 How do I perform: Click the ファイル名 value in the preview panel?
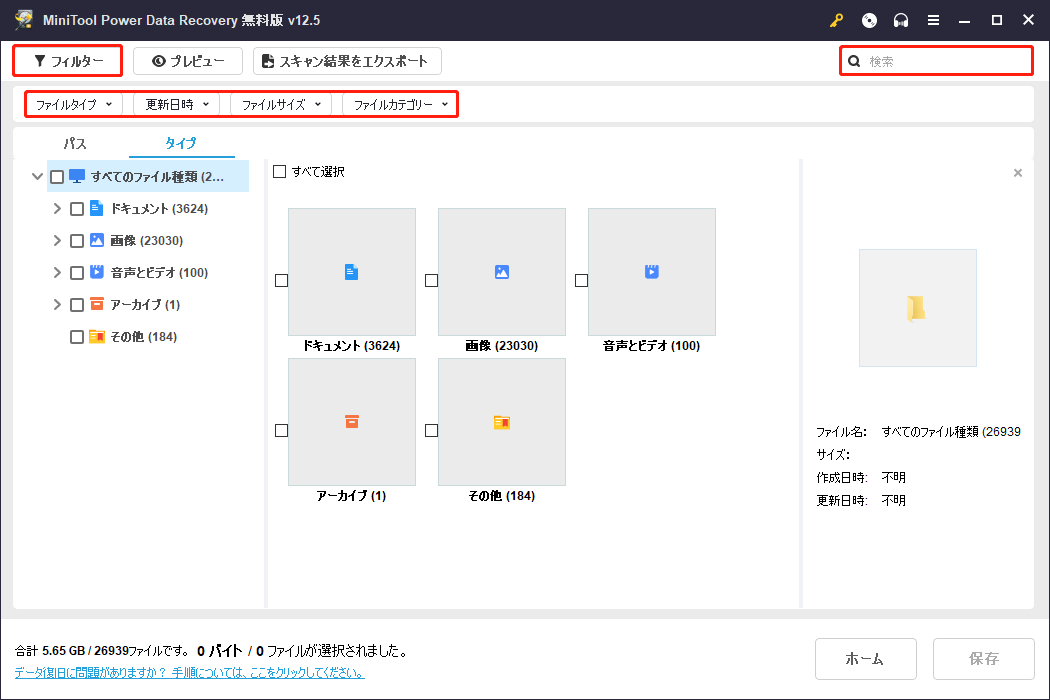[951, 432]
